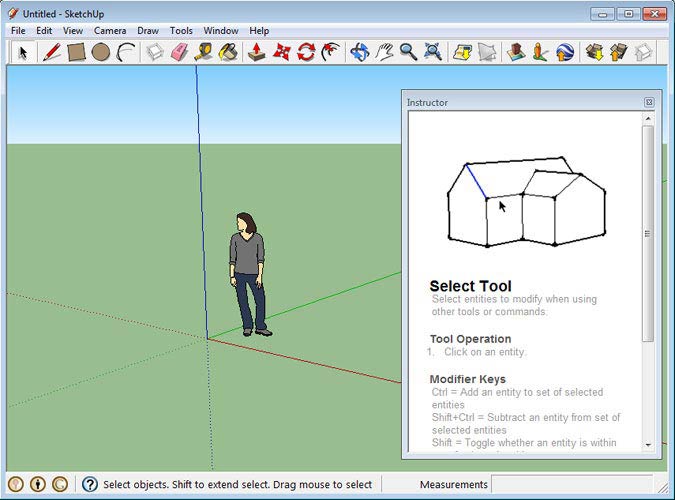The height and width of the screenshot is (500, 675).
Task: Select the Line pencil tool
Action: click(51, 51)
